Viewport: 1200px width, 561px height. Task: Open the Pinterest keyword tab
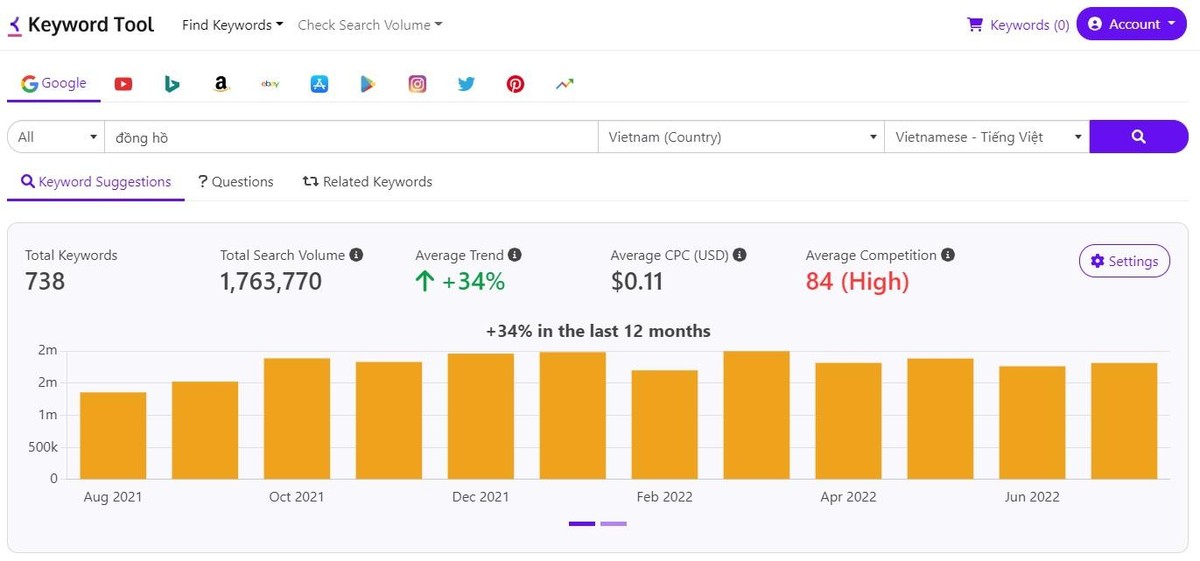(x=515, y=84)
